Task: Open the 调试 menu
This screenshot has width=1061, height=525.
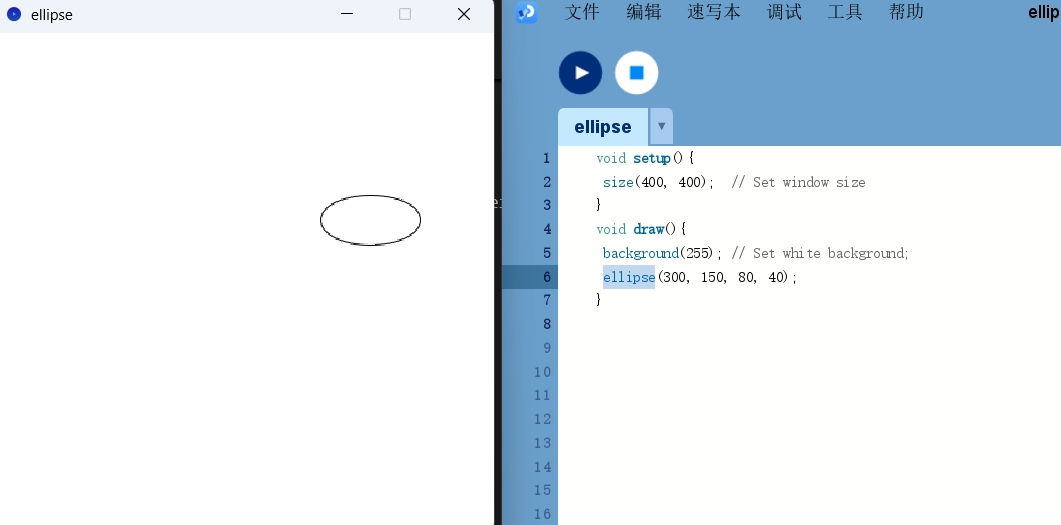Action: point(784,12)
